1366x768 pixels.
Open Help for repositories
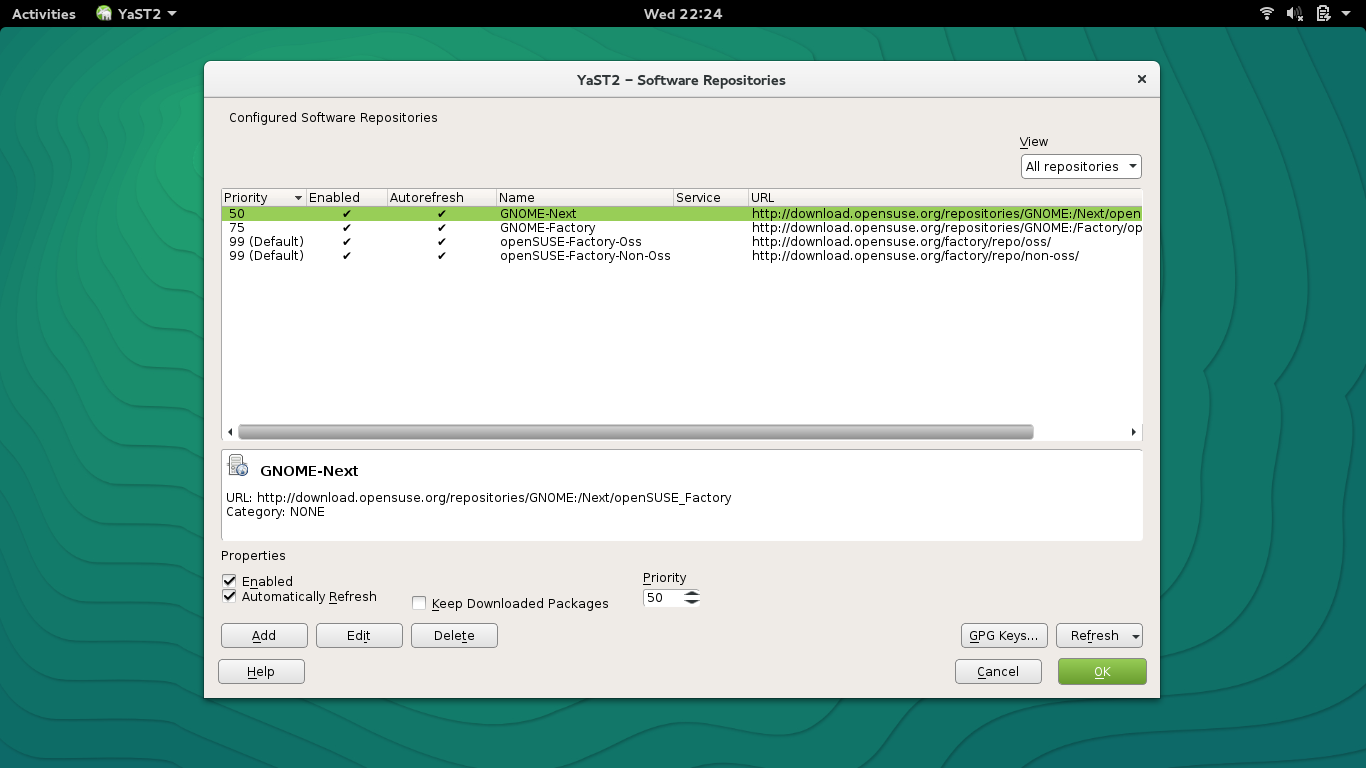pos(261,672)
